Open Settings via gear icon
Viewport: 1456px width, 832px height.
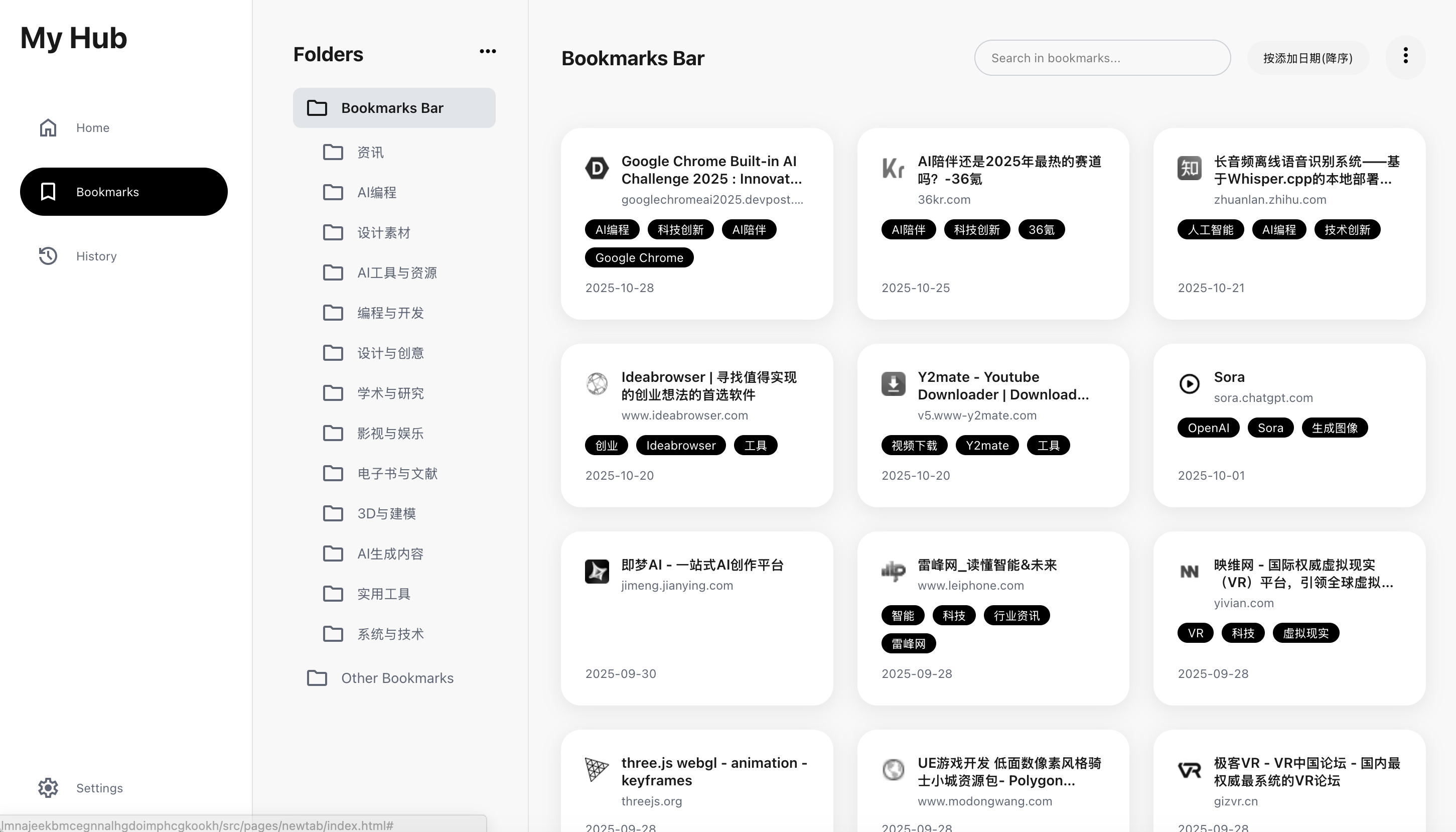pos(48,787)
